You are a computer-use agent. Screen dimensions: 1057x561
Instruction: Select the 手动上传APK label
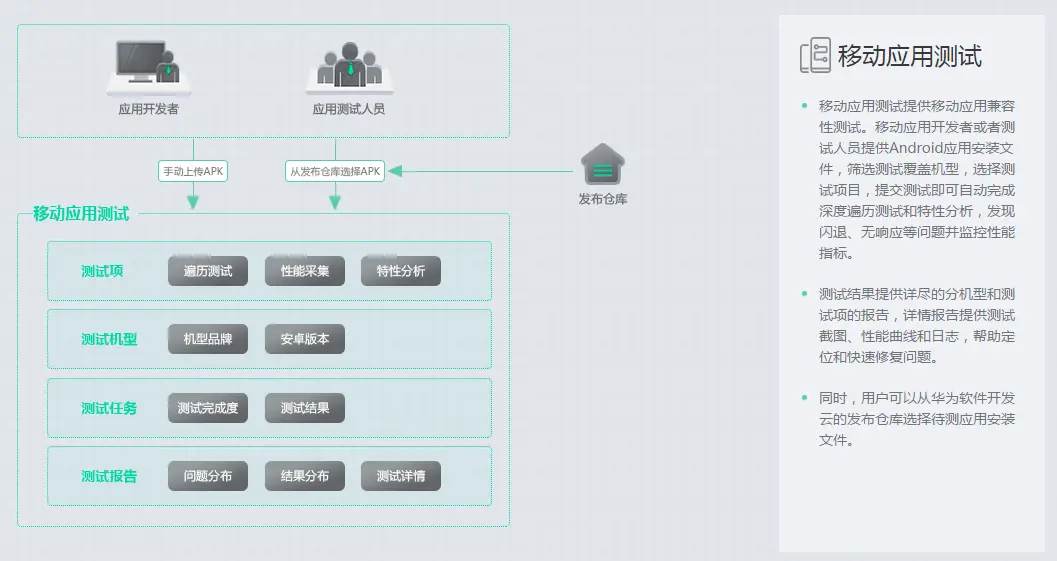pyautogui.click(x=193, y=171)
